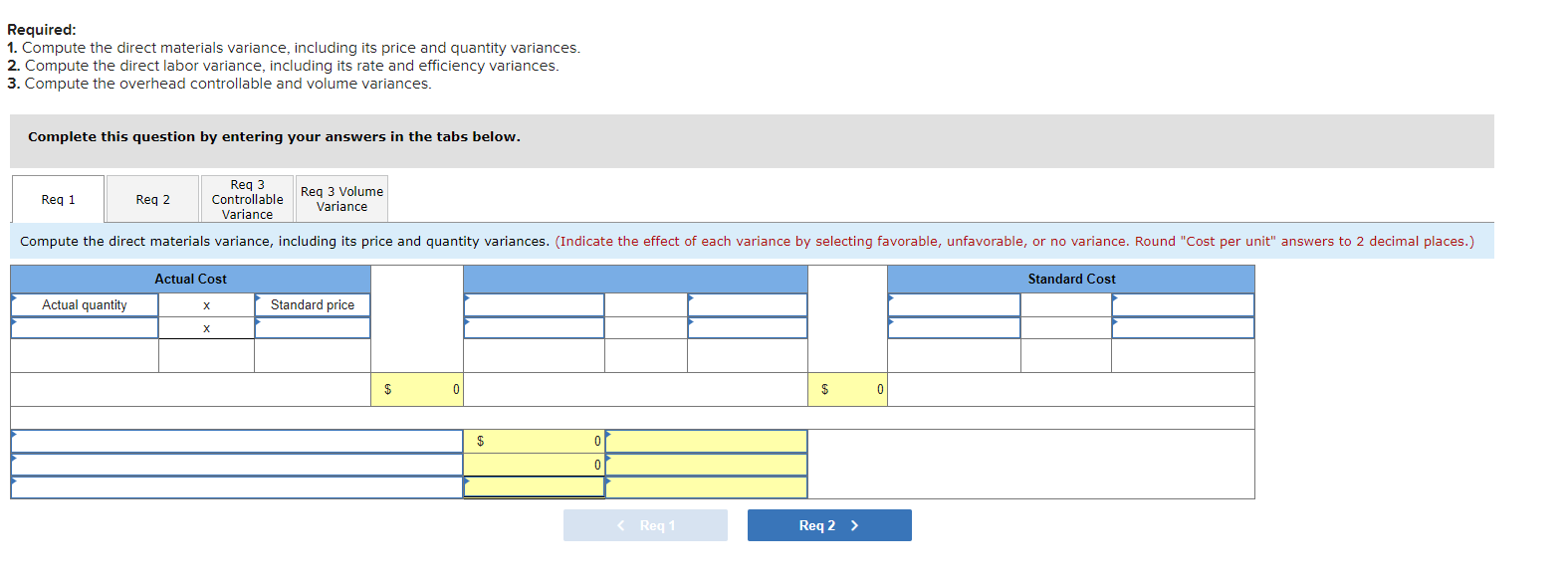Switch to the Req 1 tab
The image size is (1568, 577).
tap(58, 199)
